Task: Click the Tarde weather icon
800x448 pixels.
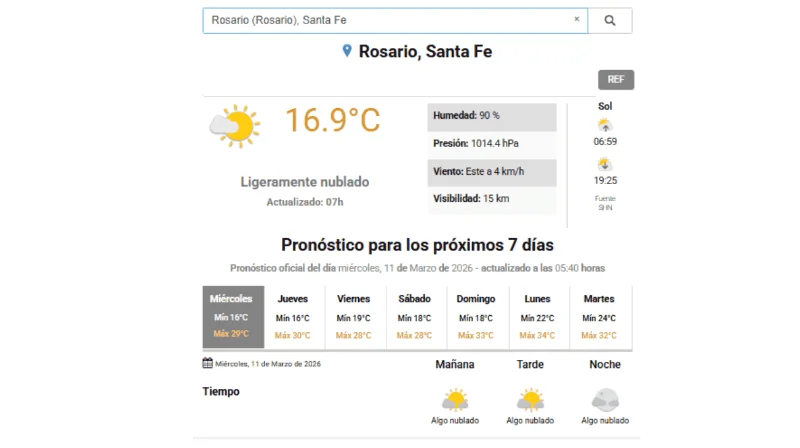Action: (x=530, y=400)
